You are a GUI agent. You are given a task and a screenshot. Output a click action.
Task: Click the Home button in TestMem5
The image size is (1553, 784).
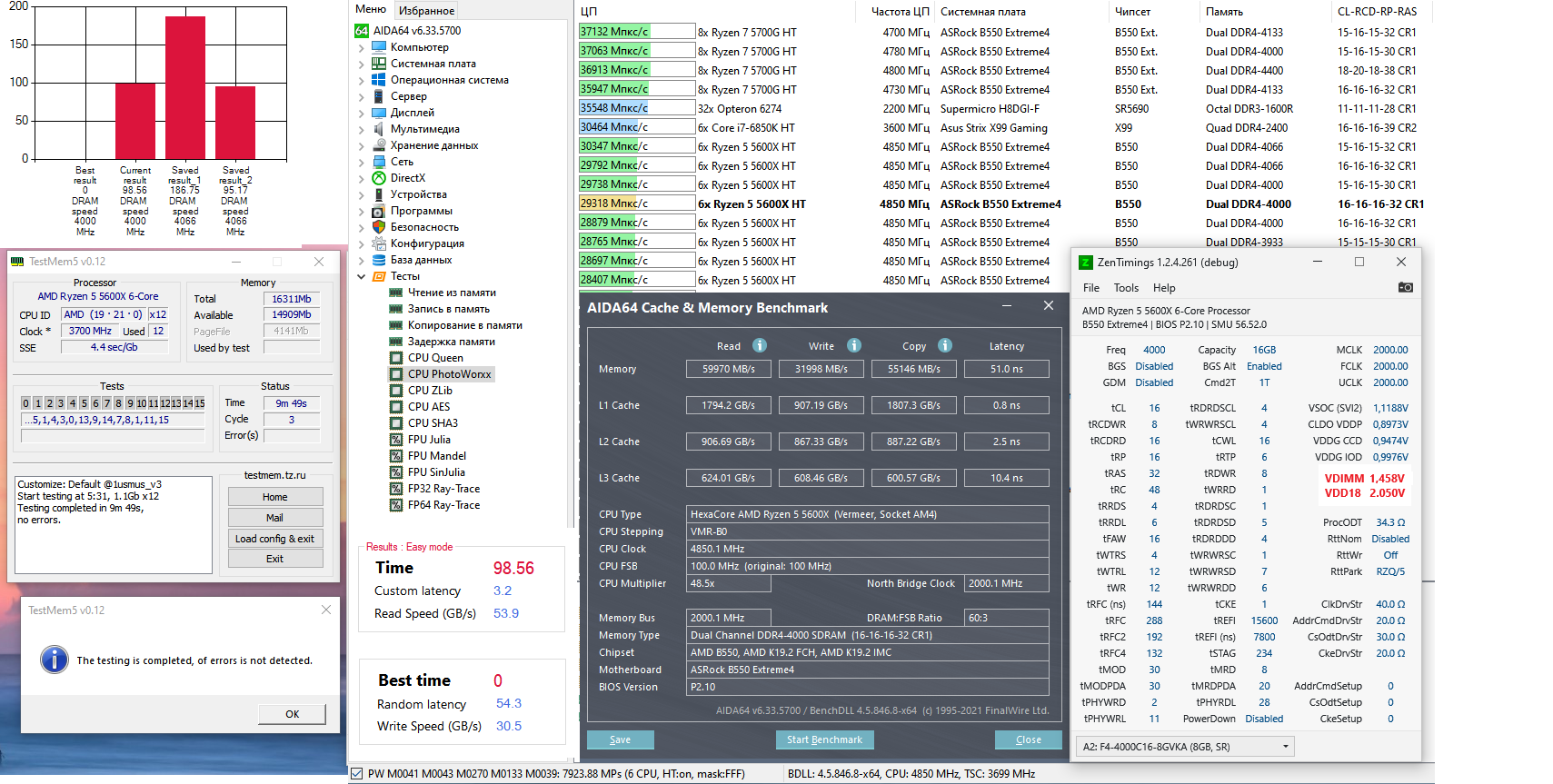coord(275,497)
